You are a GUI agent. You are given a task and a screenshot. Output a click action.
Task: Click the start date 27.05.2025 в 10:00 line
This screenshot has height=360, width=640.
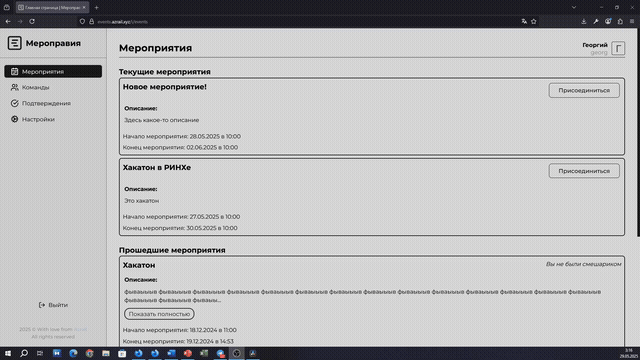[181, 217]
